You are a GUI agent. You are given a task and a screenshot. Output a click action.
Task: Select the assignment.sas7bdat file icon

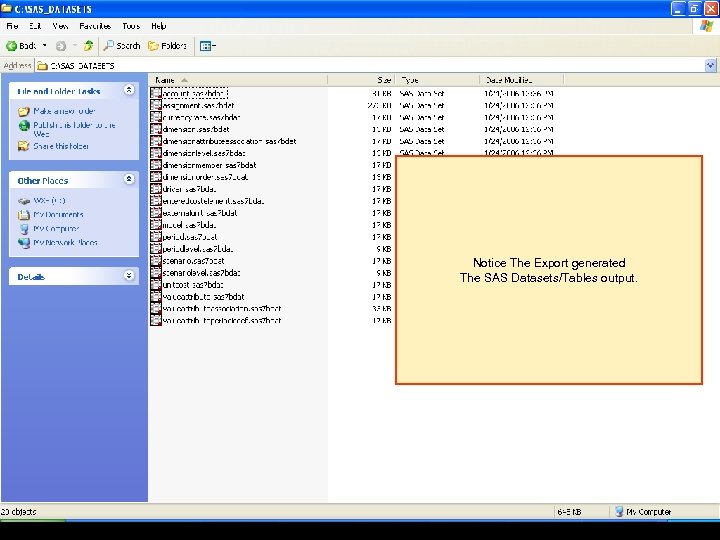(x=156, y=105)
